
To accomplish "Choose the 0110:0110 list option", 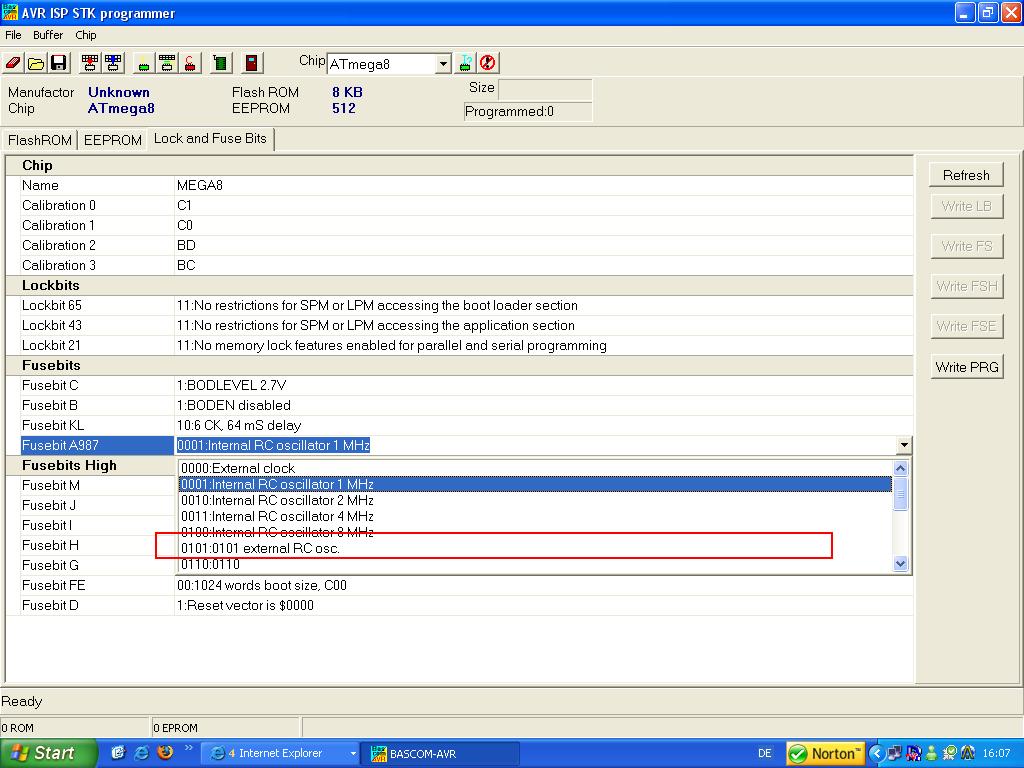I will click(x=535, y=564).
